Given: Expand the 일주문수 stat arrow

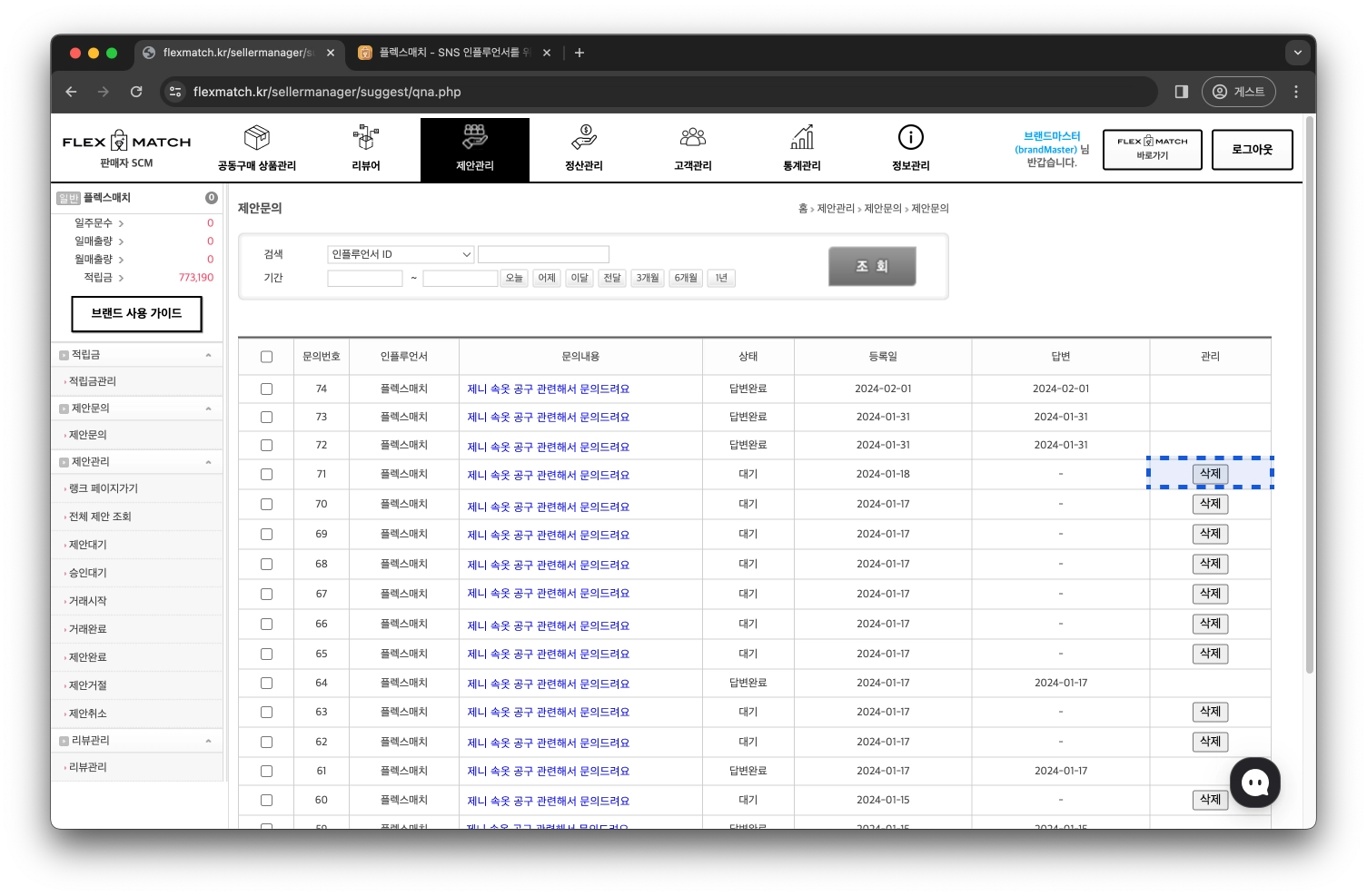Looking at the screenshot, I should (x=121, y=223).
